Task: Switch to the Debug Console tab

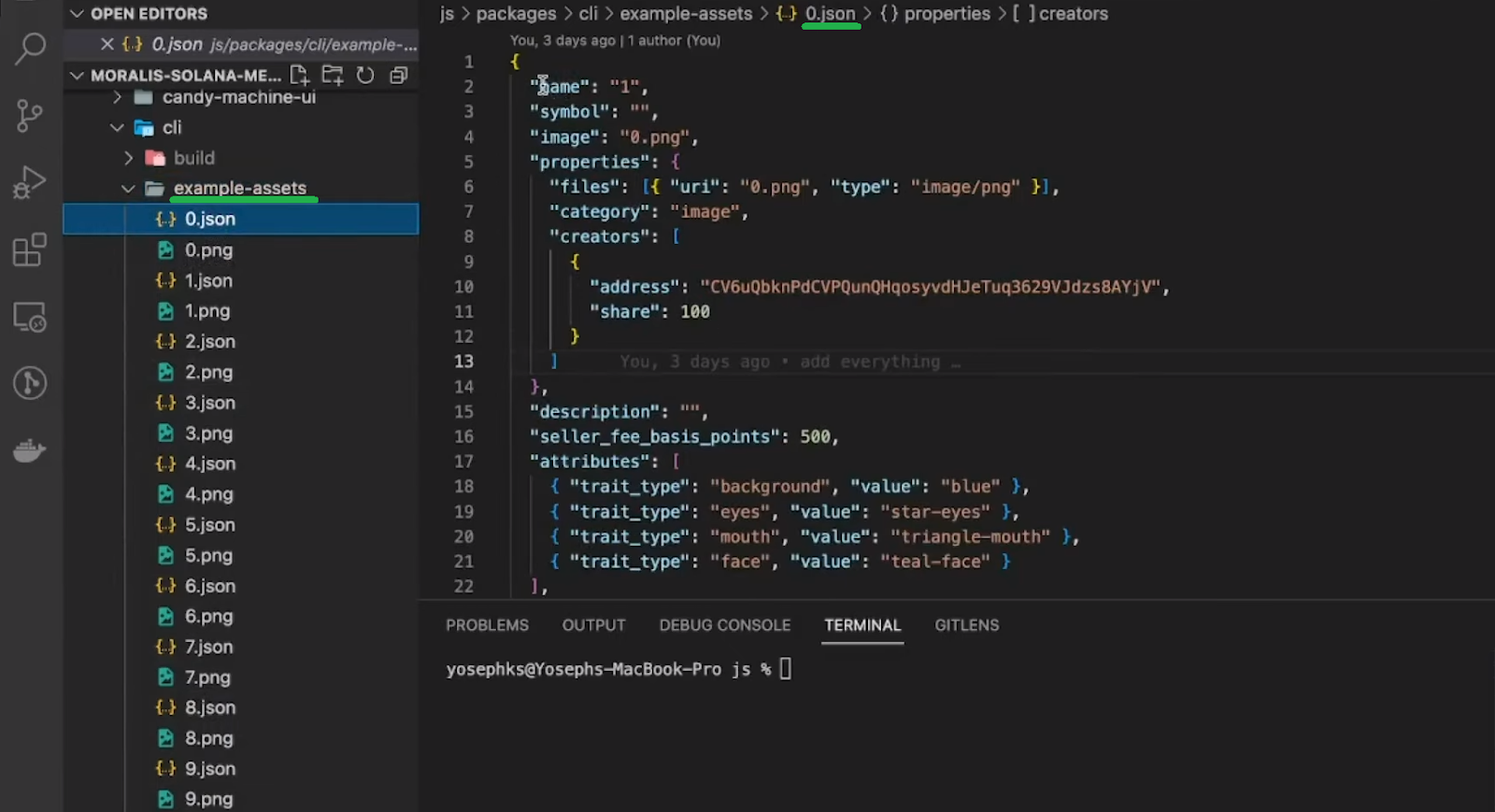Action: pos(724,625)
